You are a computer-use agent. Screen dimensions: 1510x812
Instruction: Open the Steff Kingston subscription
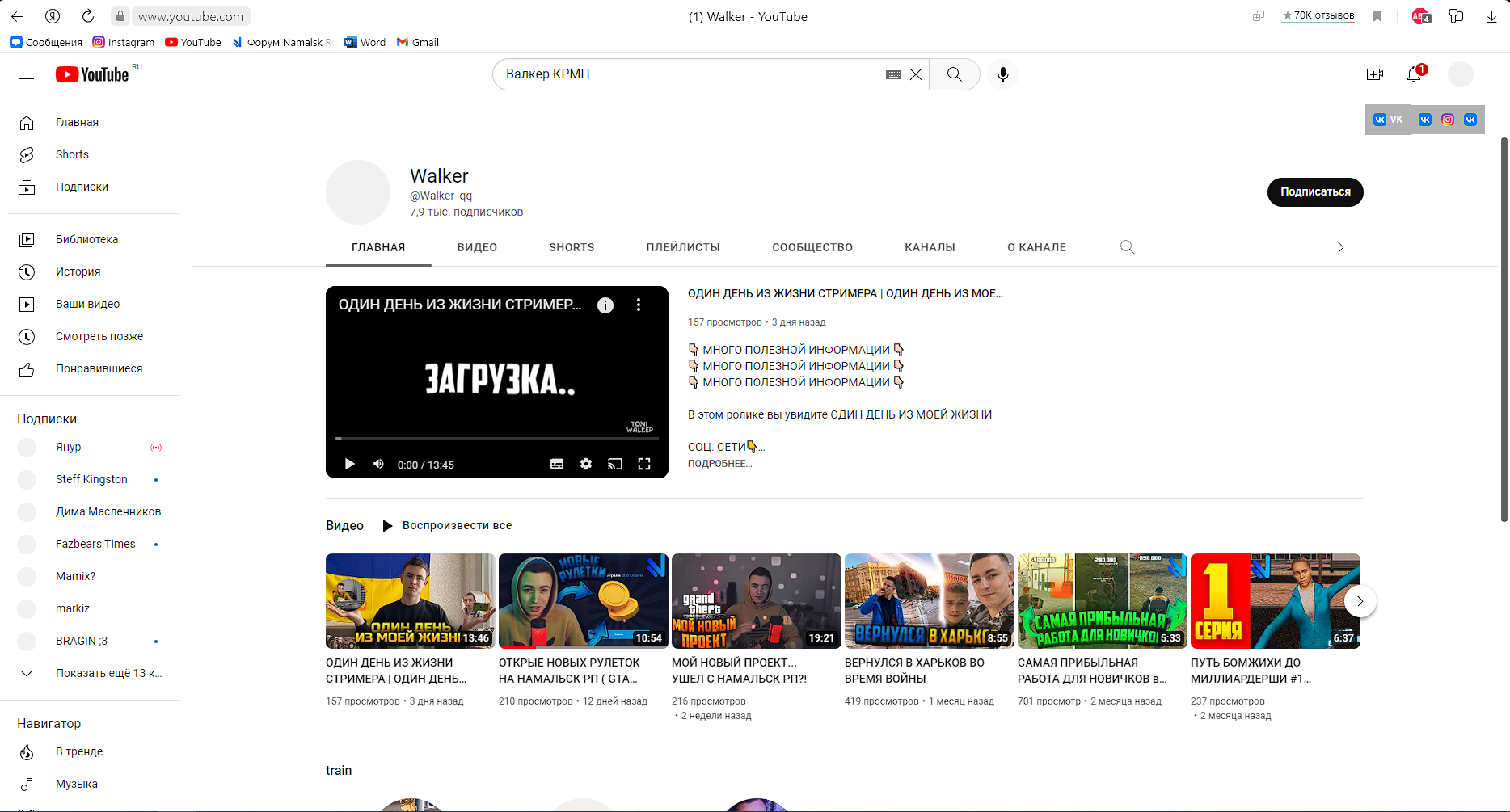point(93,479)
